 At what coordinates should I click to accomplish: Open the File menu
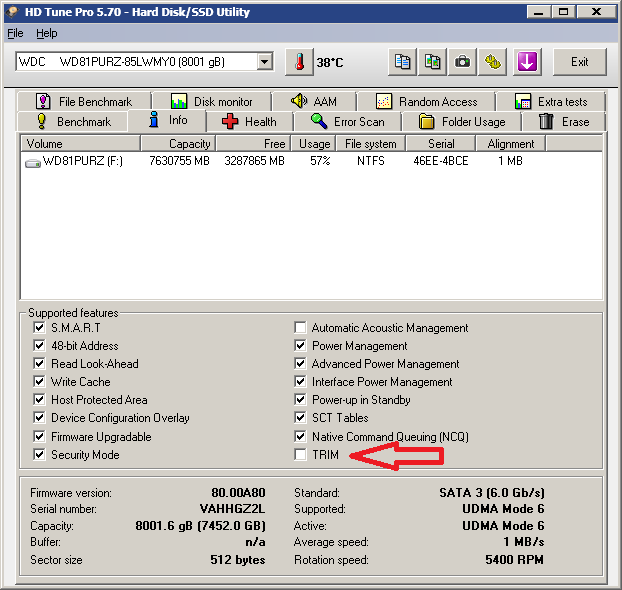[15, 33]
